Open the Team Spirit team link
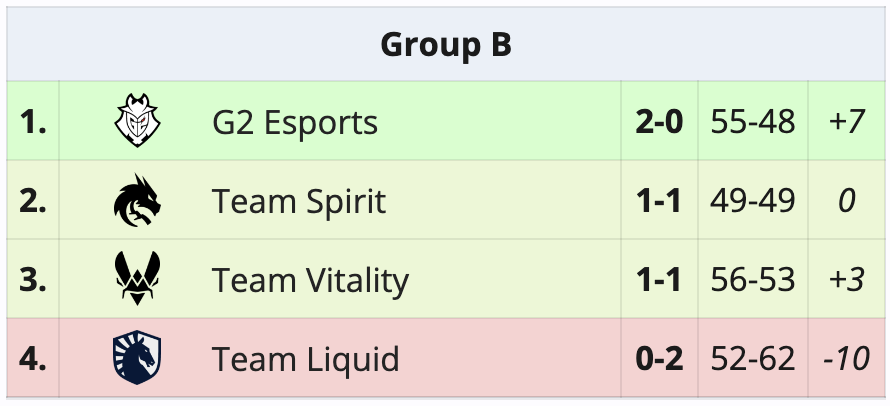890x406 pixels. pos(299,201)
